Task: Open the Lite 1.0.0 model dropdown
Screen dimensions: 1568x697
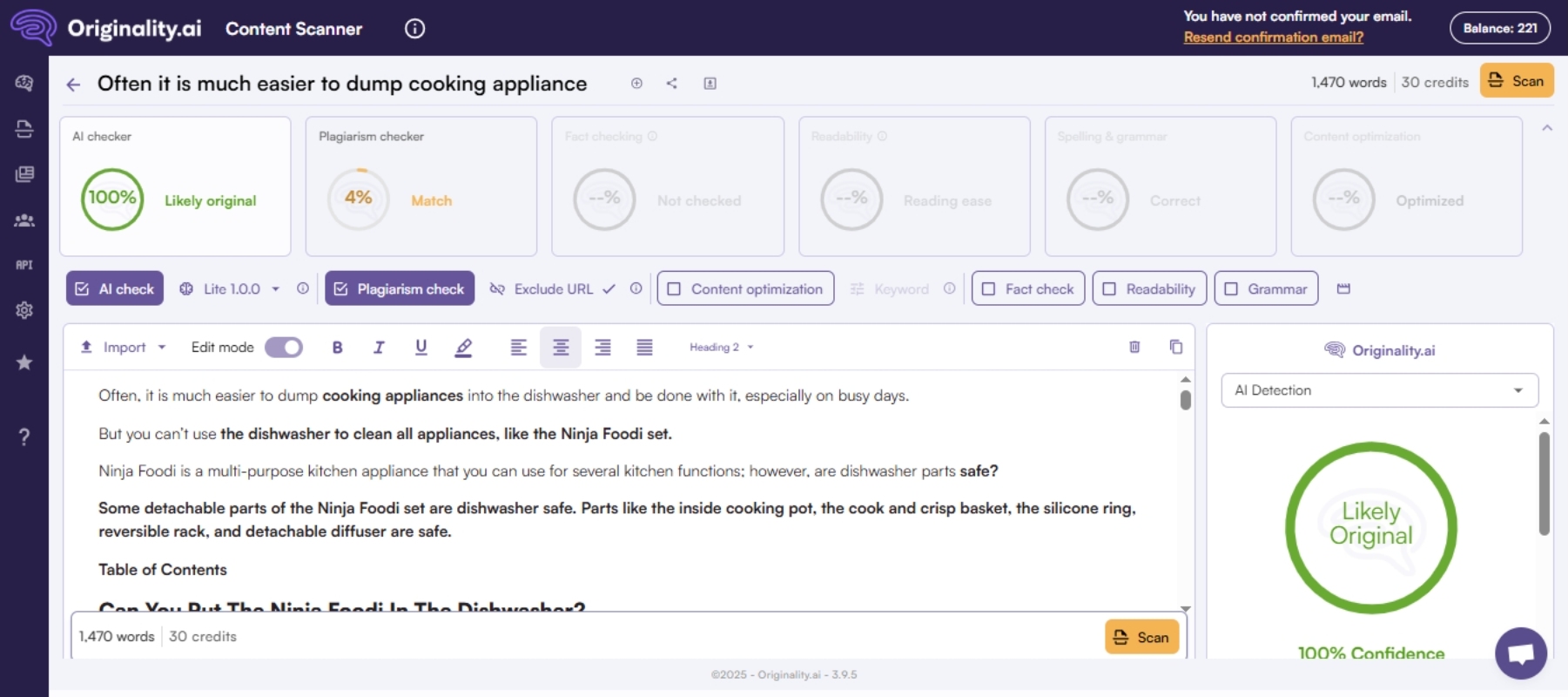Action: (230, 288)
